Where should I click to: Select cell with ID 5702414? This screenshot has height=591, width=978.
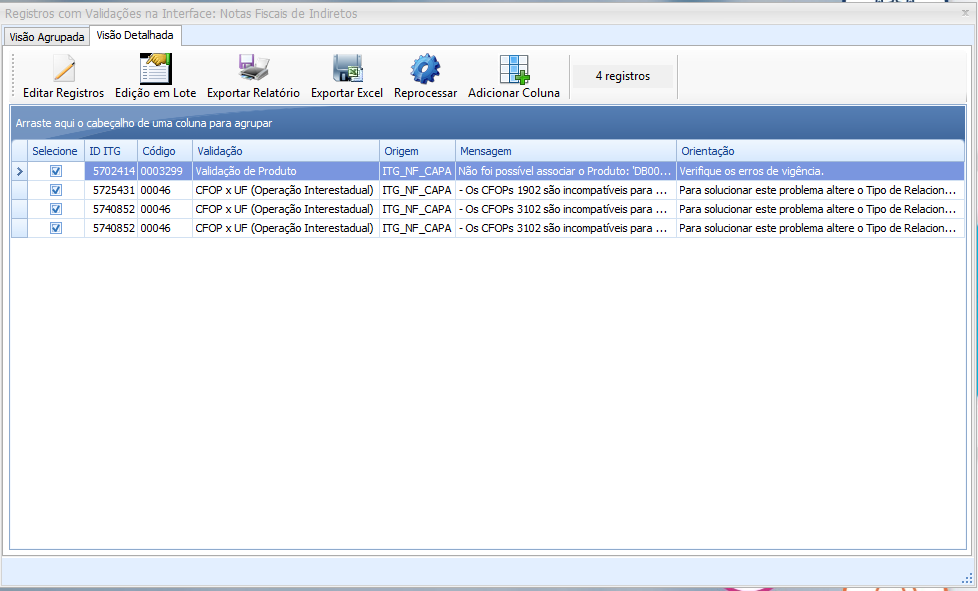[111, 171]
